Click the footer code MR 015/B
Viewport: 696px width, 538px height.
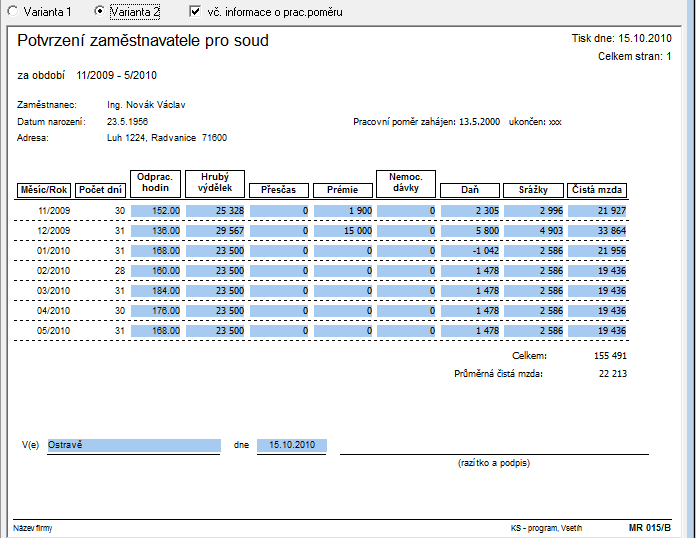tap(650, 528)
